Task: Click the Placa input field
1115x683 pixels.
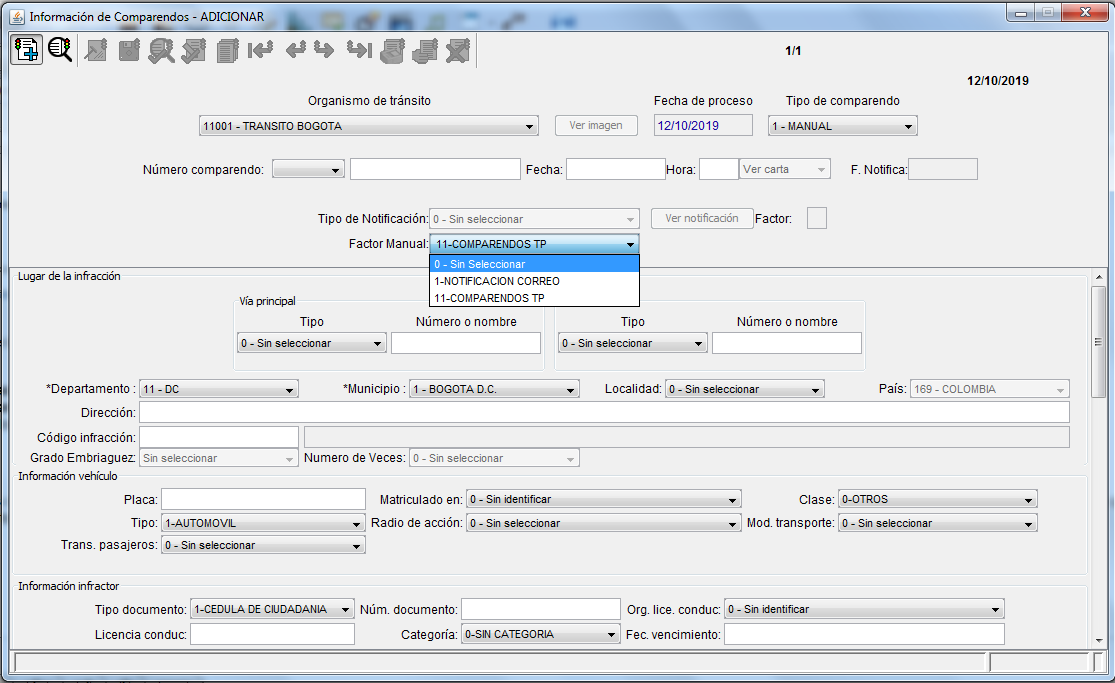Action: point(263,499)
